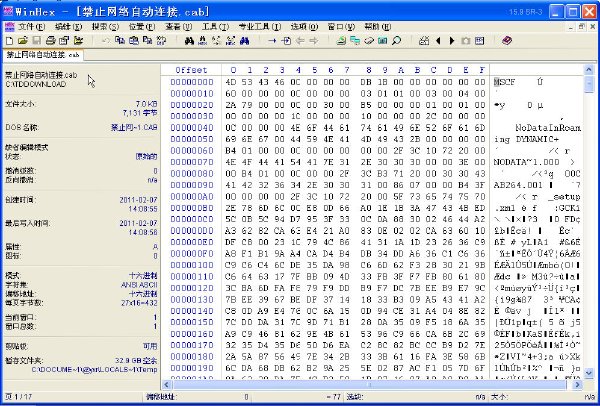The width and height of the screenshot is (600, 406).
Task: Click the camera snapshot toolbar icon
Action: [466, 41]
